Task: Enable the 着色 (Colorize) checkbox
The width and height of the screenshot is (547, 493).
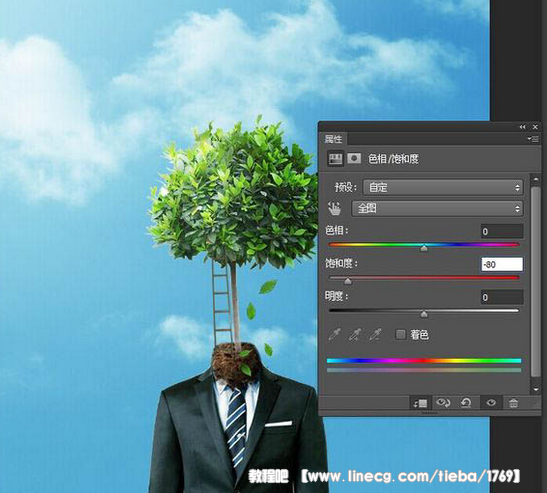Action: click(x=400, y=334)
